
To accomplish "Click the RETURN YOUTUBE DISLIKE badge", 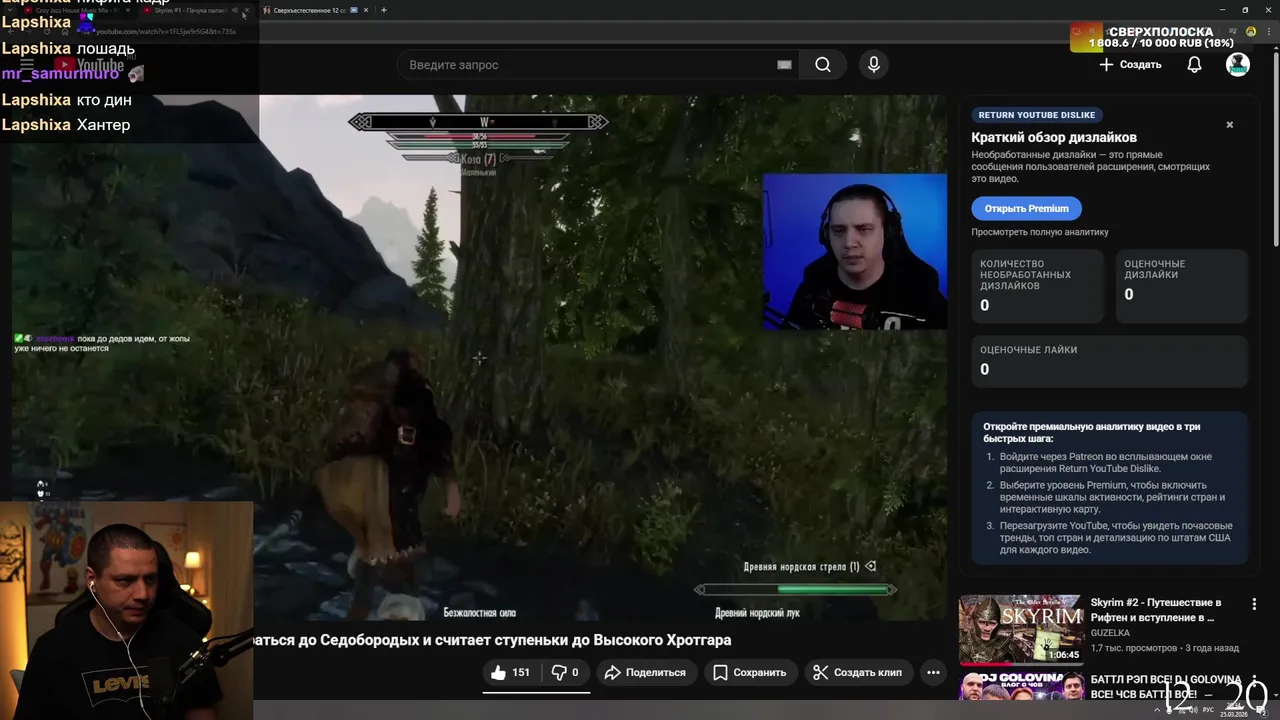I will (x=1037, y=115).
